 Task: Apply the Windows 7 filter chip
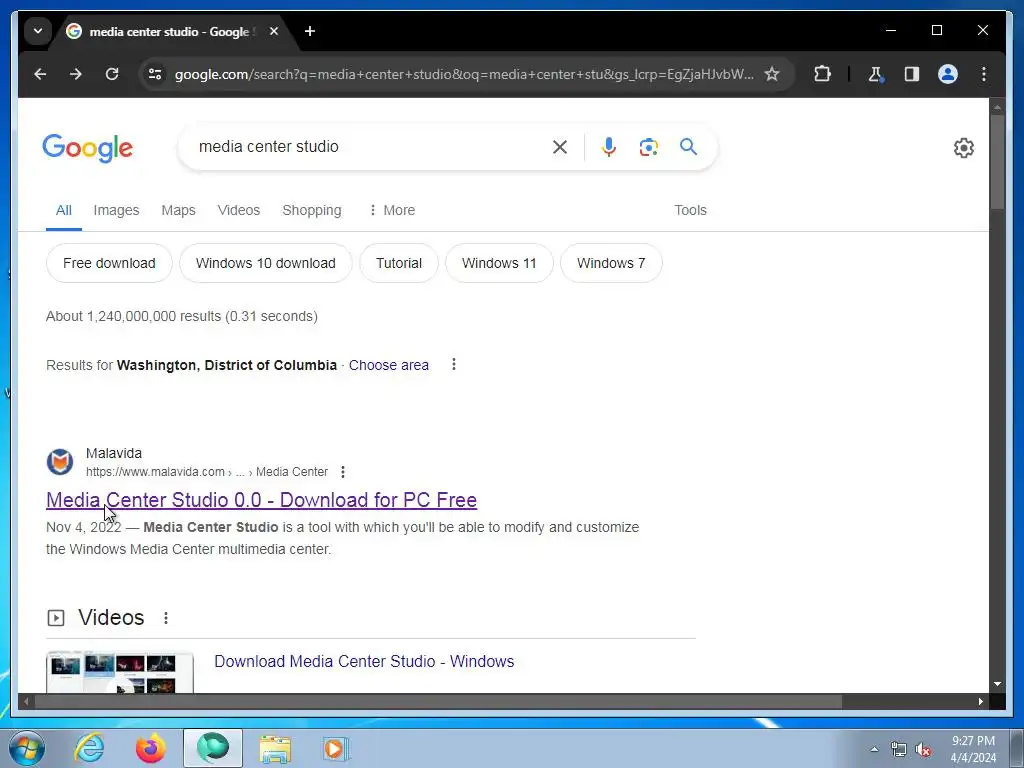[611, 263]
